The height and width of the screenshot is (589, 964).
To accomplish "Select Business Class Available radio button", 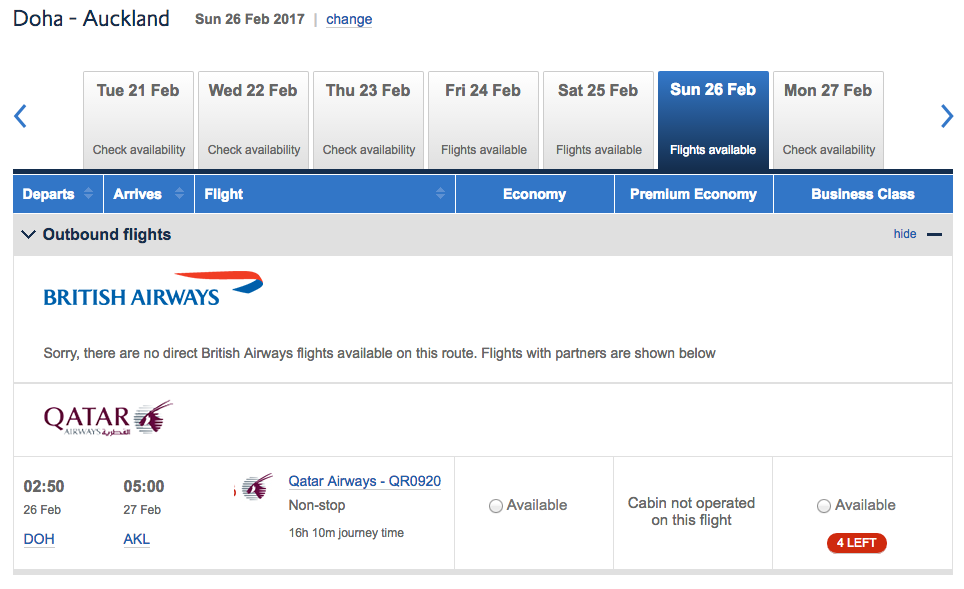I will (824, 506).
